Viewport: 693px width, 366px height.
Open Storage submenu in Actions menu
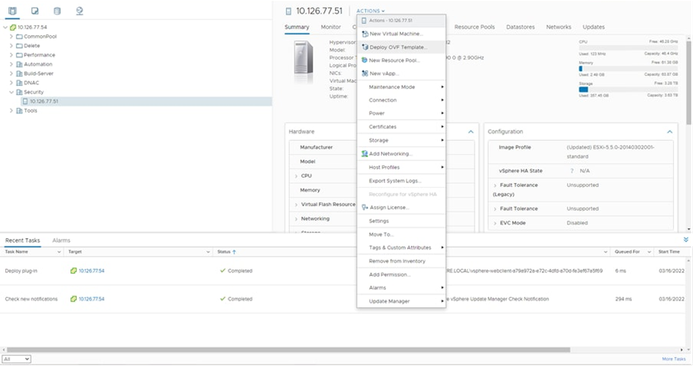tap(401, 141)
